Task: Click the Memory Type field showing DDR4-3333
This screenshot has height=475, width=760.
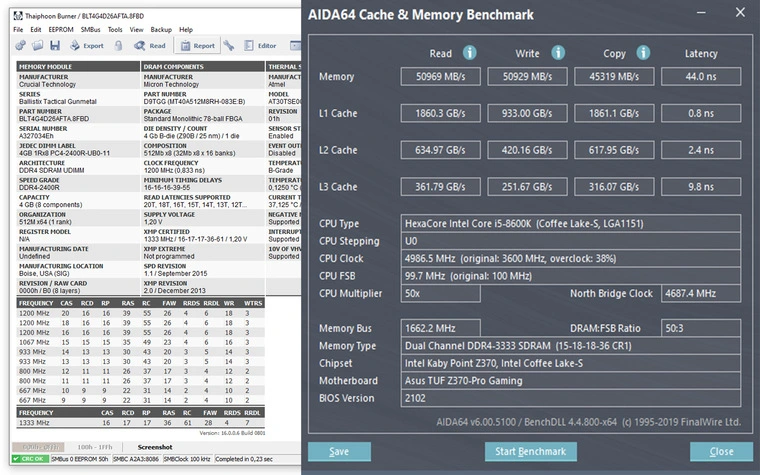Action: (570, 346)
